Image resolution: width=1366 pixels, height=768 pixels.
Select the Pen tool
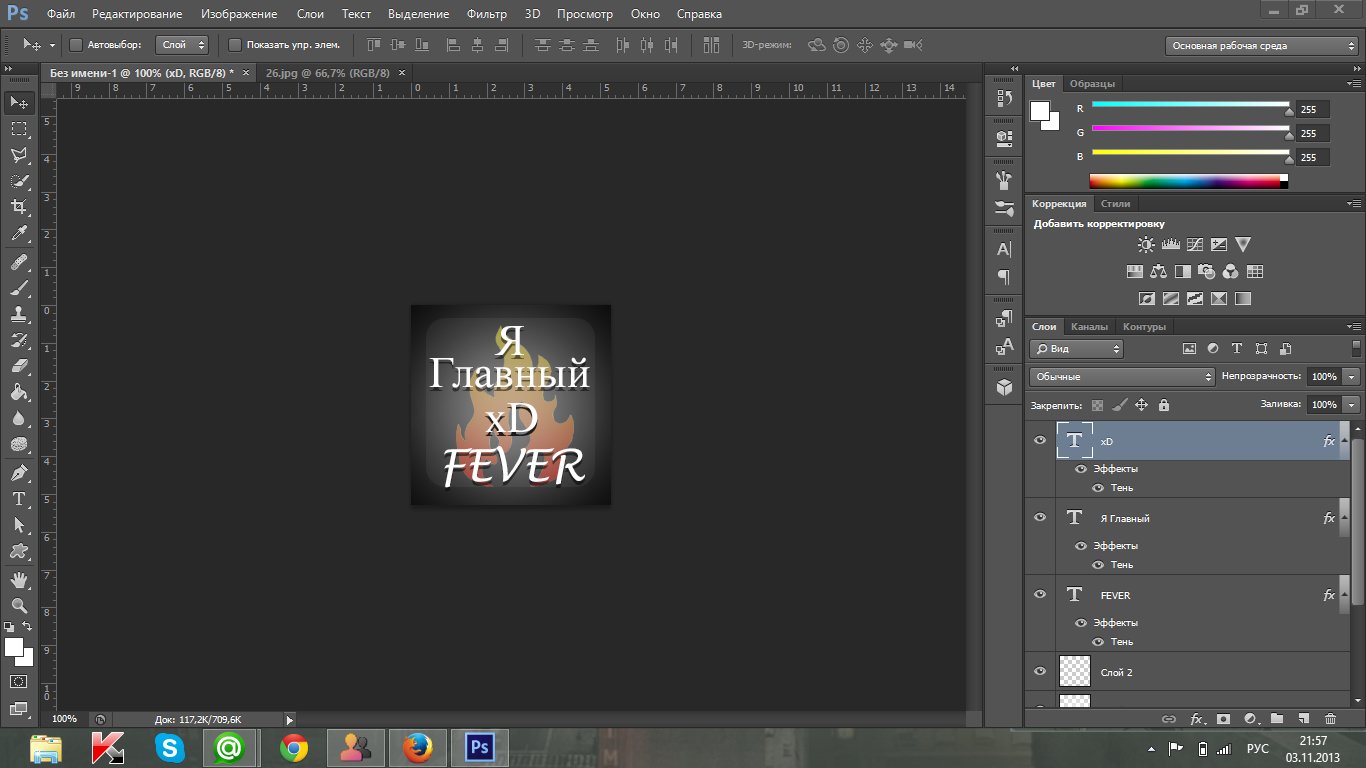(x=19, y=473)
